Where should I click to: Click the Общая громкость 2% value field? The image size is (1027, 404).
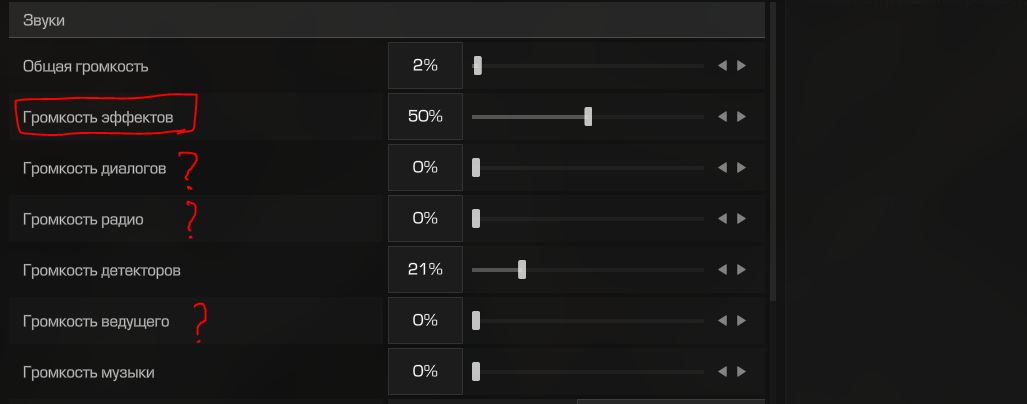tap(425, 66)
